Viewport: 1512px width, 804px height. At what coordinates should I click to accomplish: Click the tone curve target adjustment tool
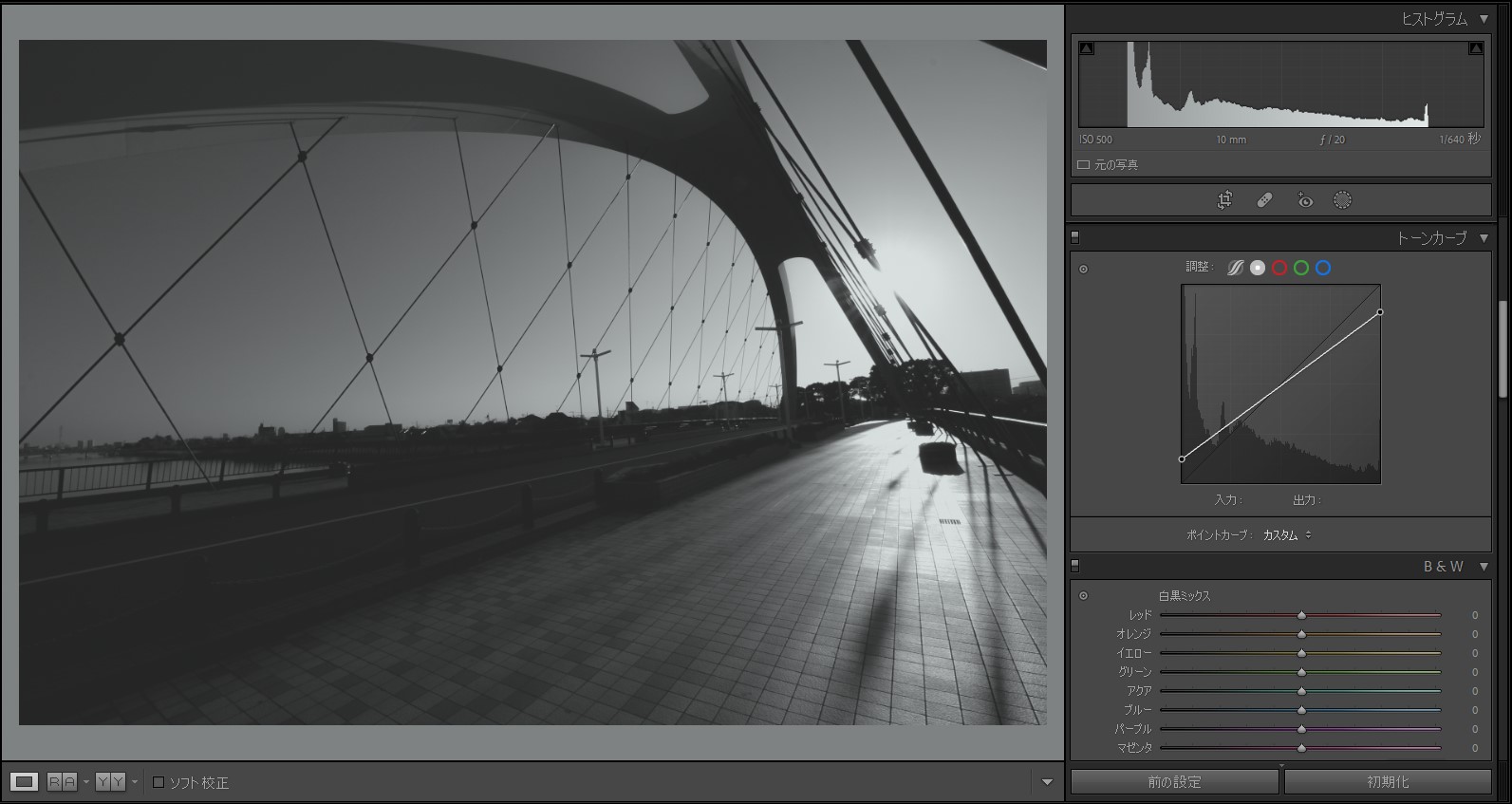coord(1083,270)
